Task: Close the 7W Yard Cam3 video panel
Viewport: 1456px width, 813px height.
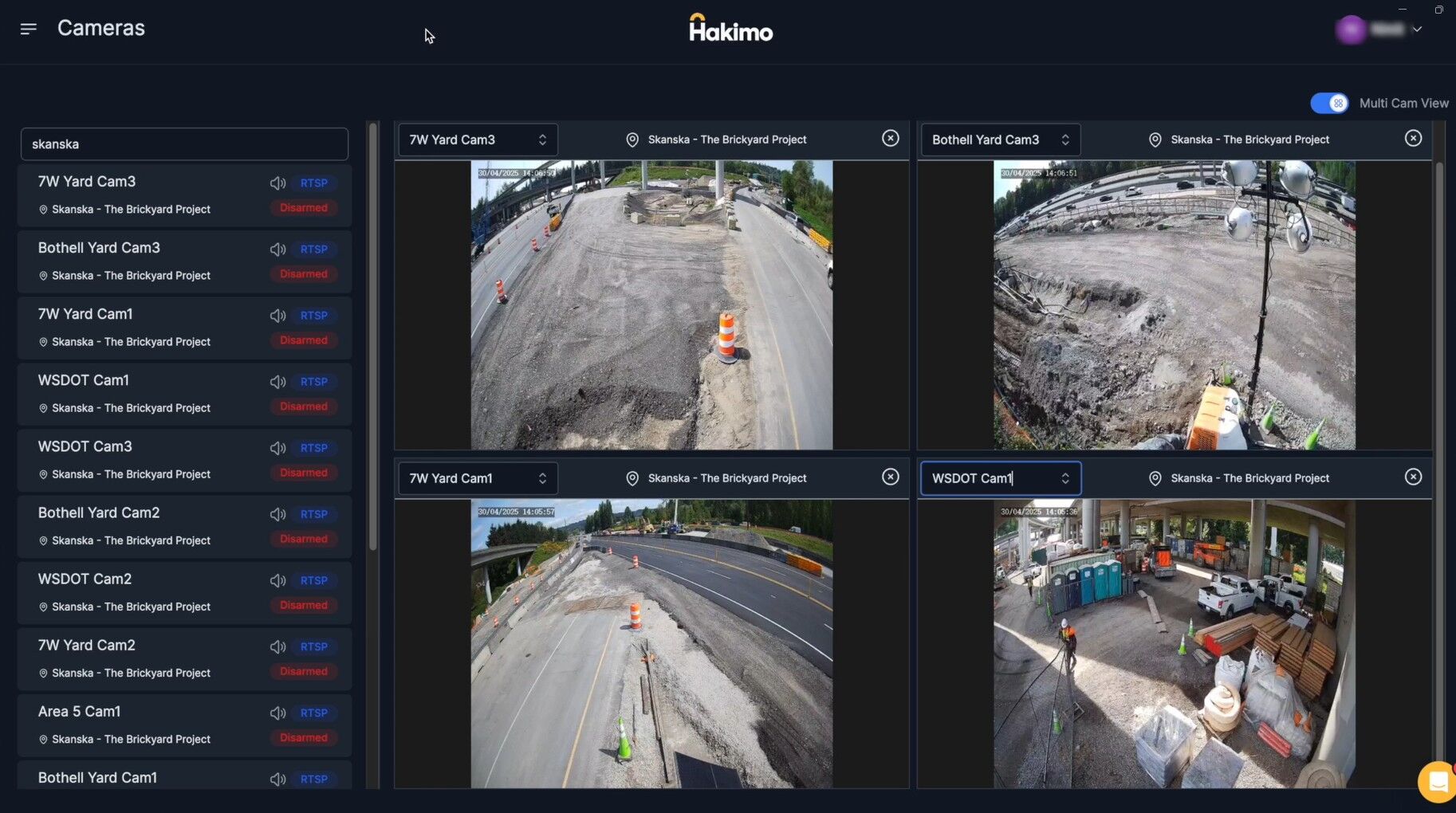Action: pyautogui.click(x=890, y=139)
